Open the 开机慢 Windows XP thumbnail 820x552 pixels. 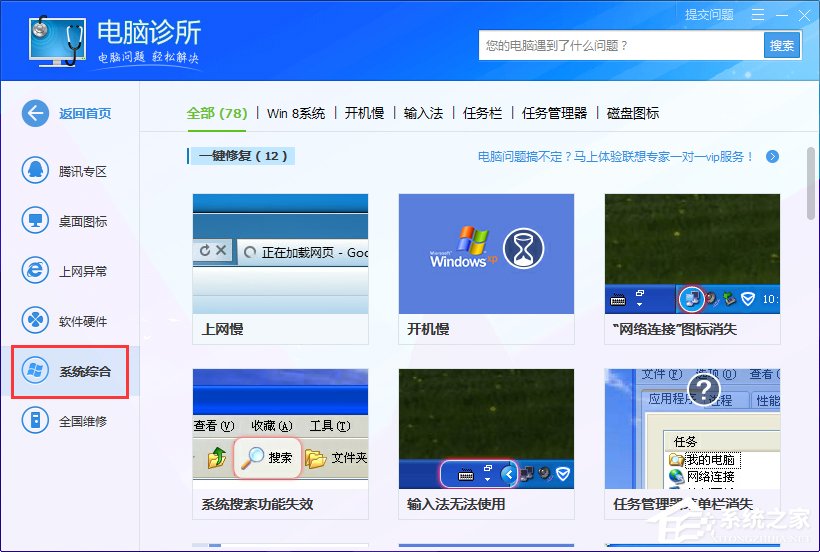point(486,254)
